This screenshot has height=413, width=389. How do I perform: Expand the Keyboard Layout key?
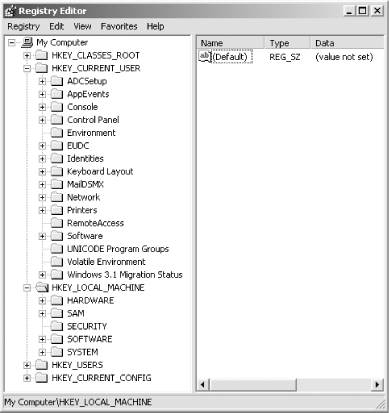click(x=42, y=172)
